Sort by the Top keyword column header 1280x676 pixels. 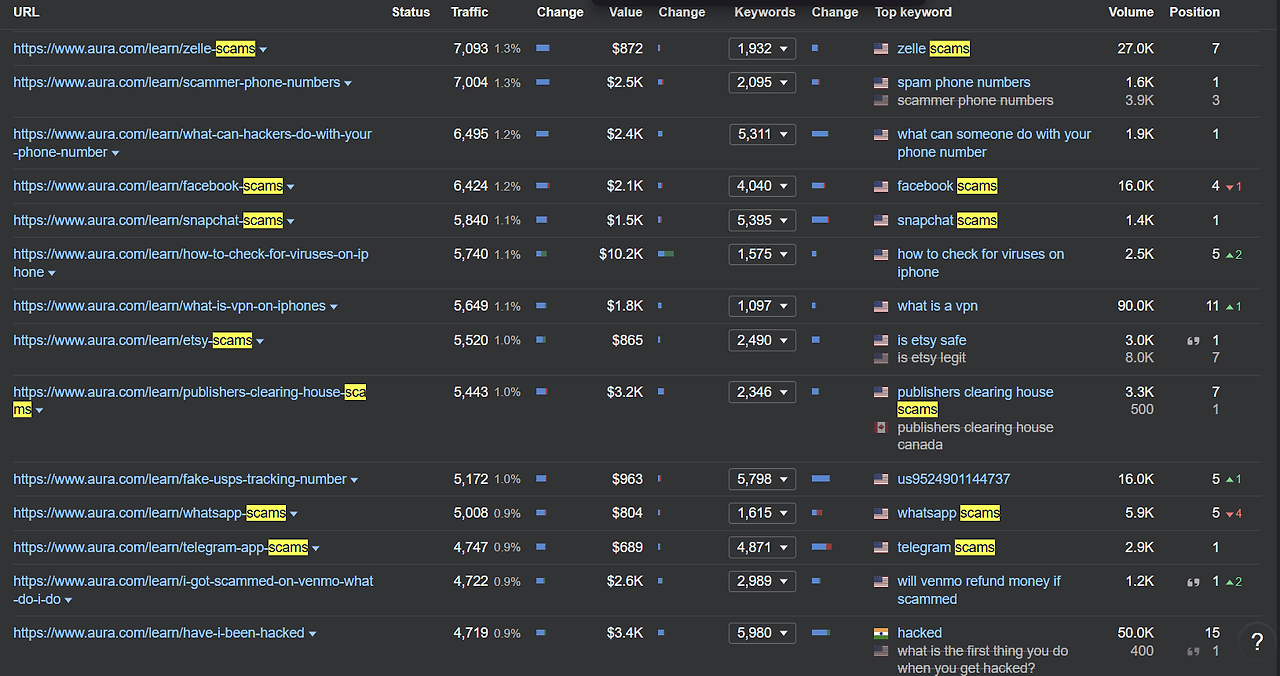click(x=913, y=12)
